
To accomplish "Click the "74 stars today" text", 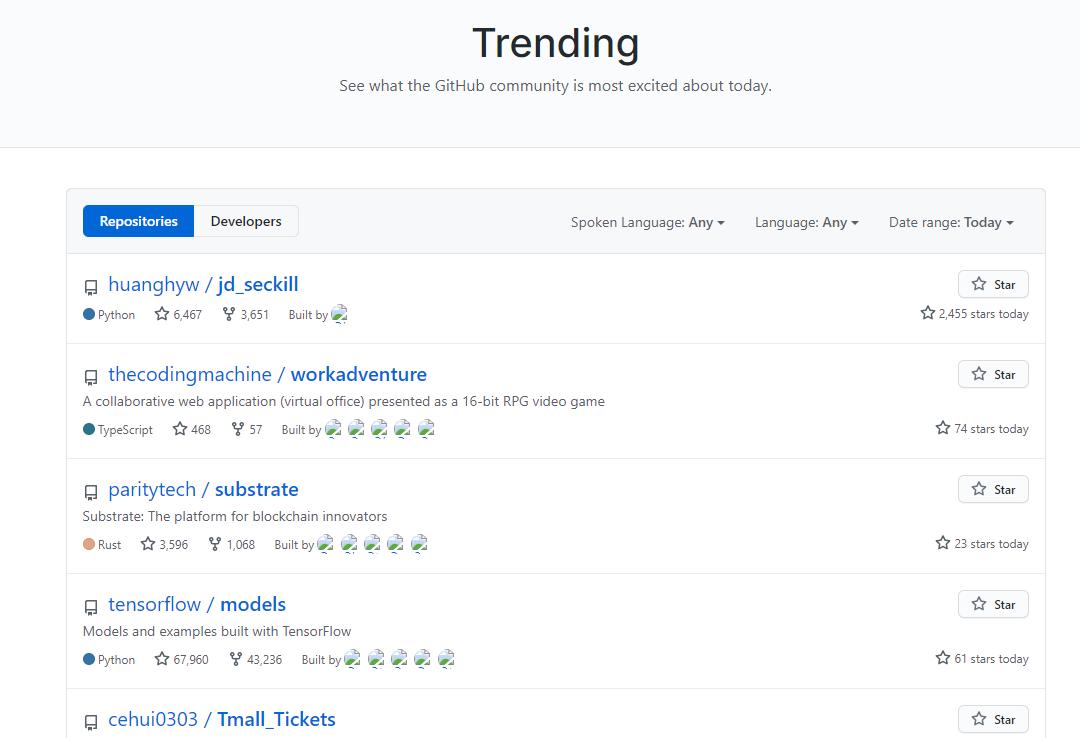I will coord(982,429).
